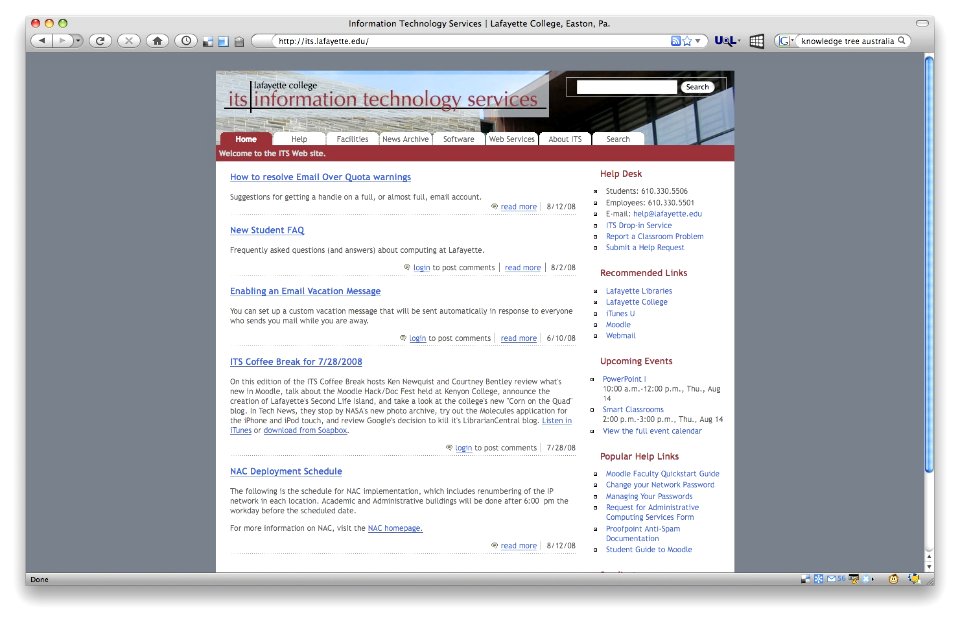Click the gray package icon in toolbar

coord(239,42)
